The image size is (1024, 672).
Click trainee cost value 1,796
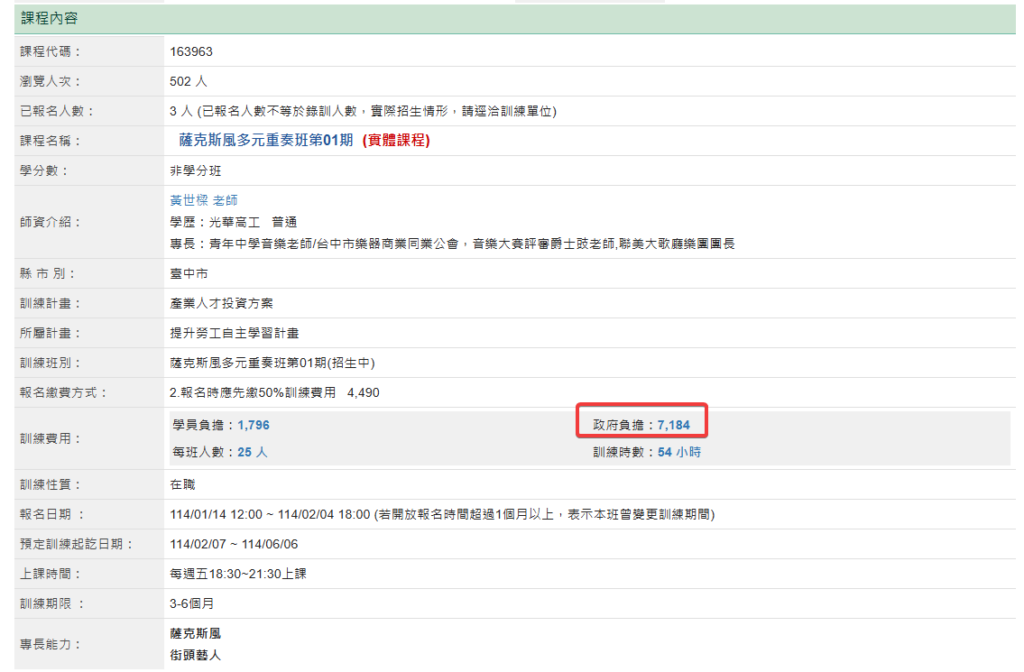point(253,425)
